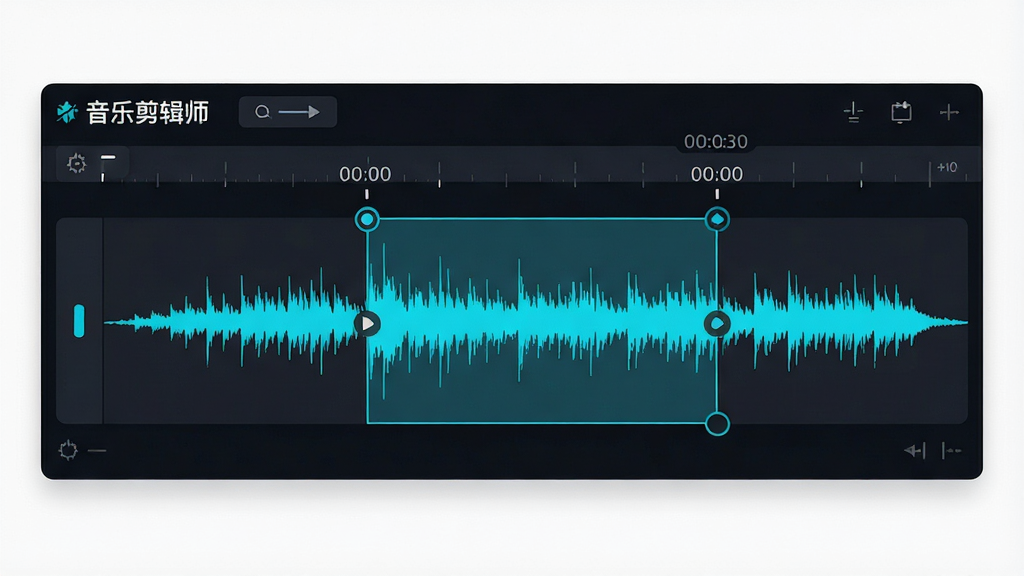Click the trim marker icon in bottom bar
Image resolution: width=1024 pixels, height=576 pixels.
(x=952, y=451)
